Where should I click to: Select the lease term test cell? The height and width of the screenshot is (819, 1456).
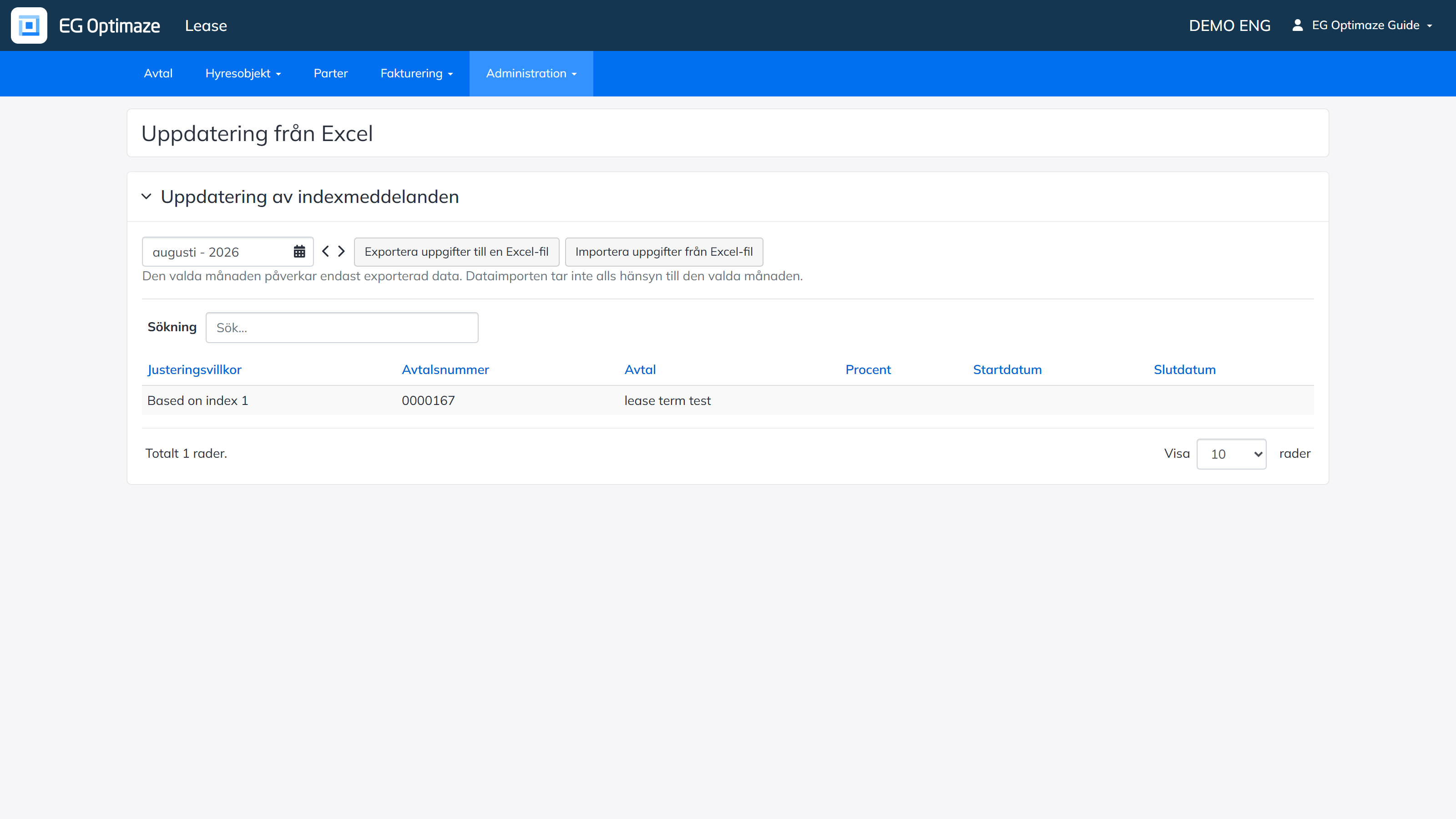pyautogui.click(x=667, y=401)
